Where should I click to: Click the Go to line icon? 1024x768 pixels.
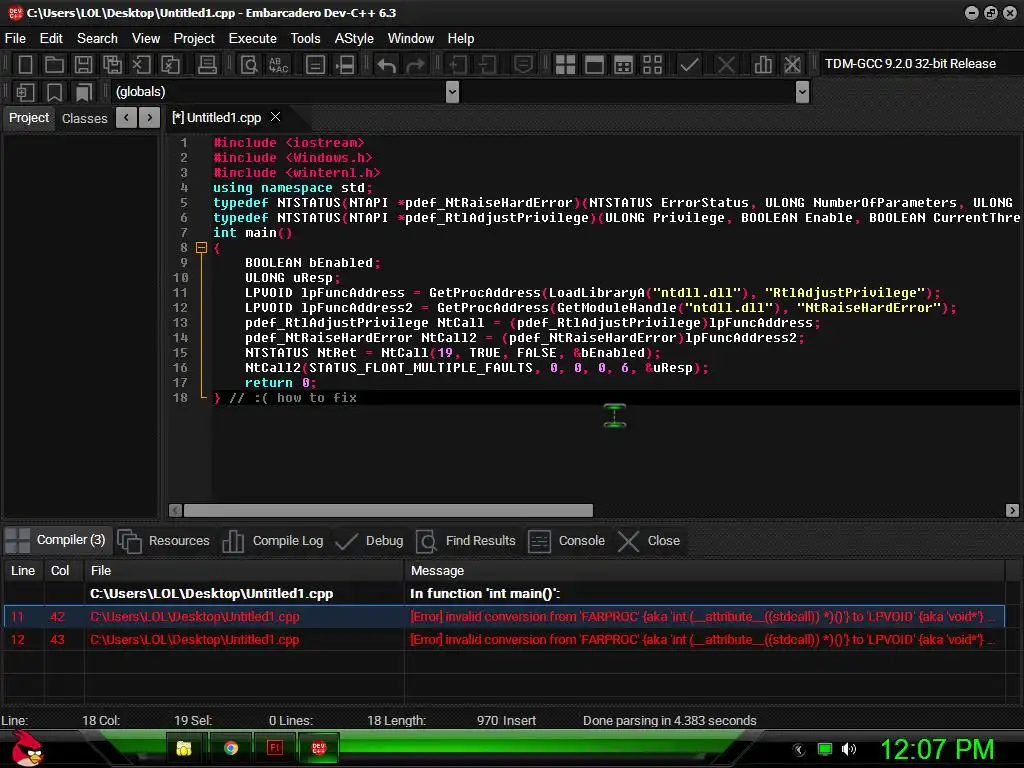345,65
